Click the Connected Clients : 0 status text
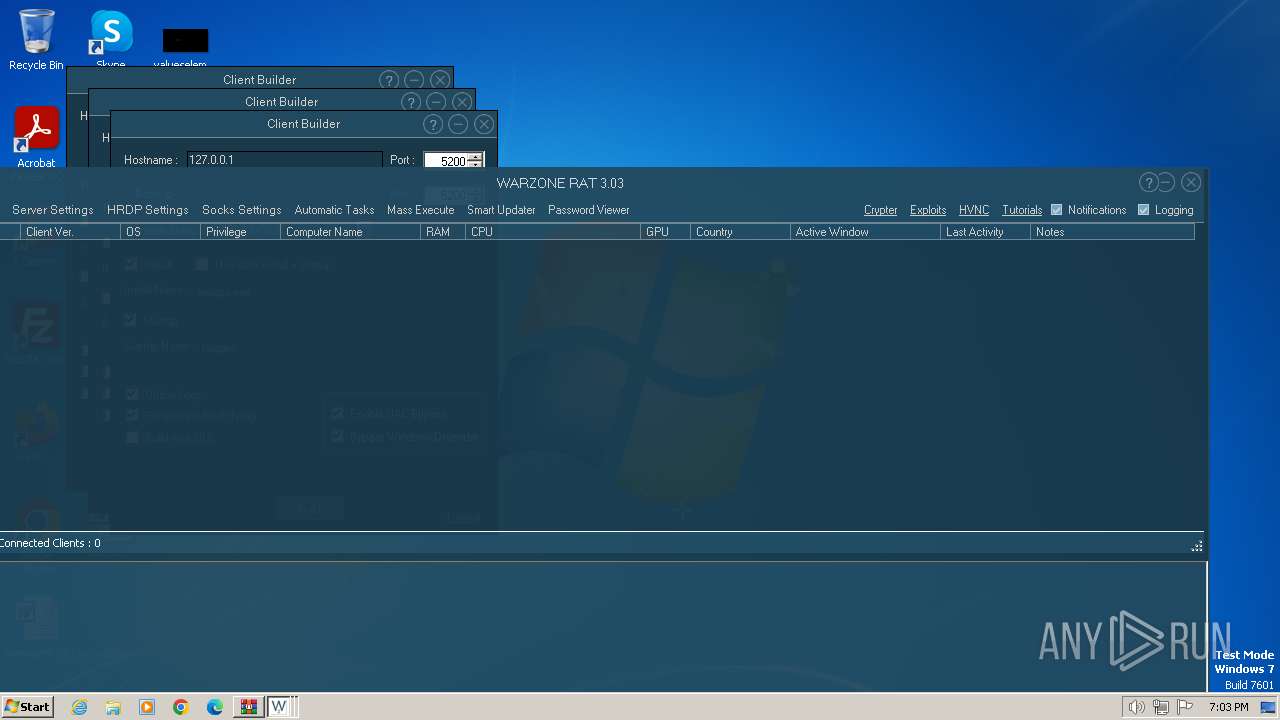This screenshot has width=1280, height=720. coord(50,543)
